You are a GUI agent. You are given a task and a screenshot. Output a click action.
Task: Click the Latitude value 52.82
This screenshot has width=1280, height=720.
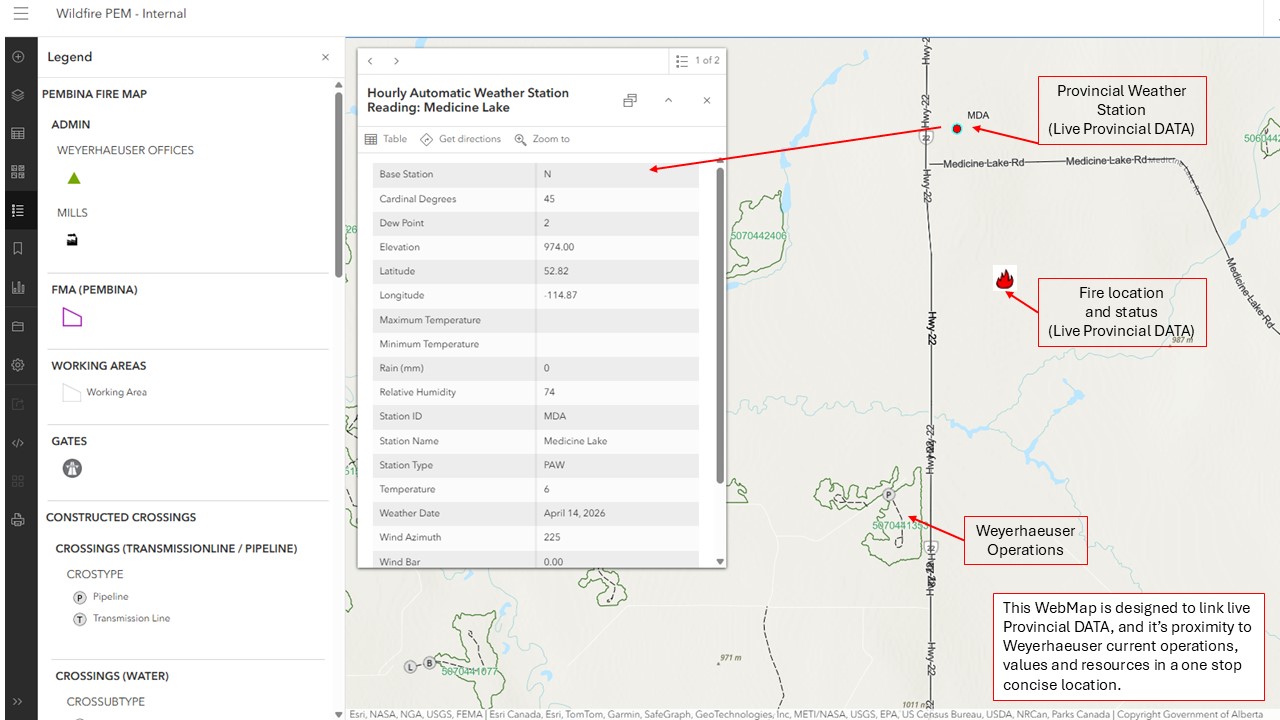click(x=556, y=271)
